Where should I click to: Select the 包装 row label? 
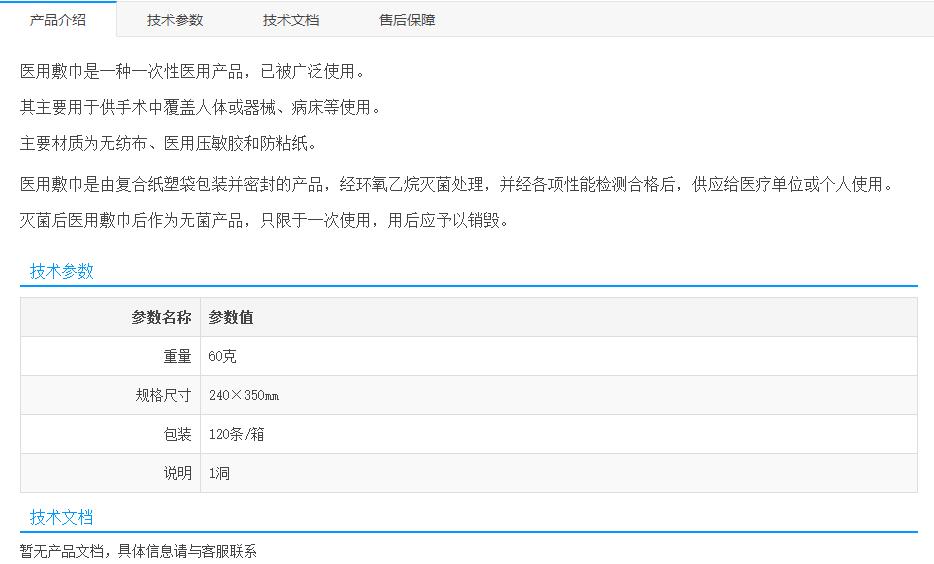click(177, 434)
